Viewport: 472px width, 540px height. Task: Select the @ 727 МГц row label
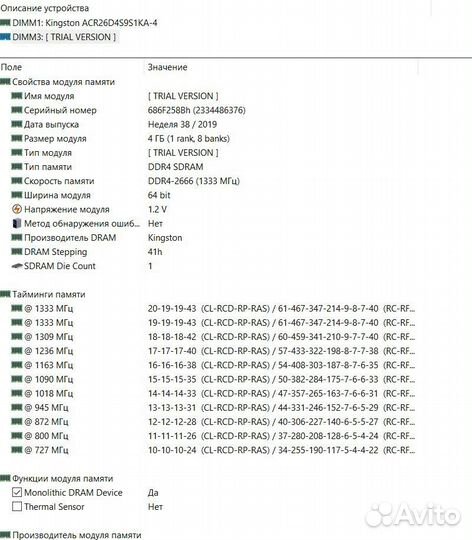pos(46,450)
